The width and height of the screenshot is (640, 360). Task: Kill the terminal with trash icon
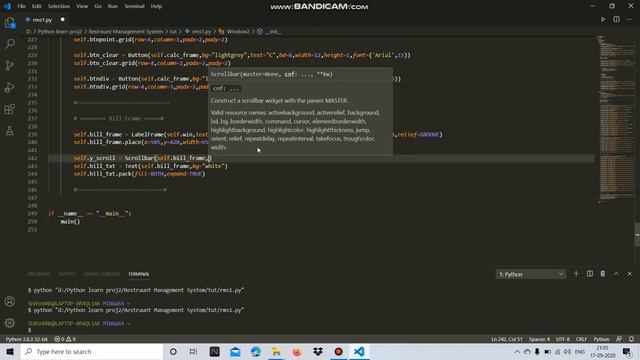[x=603, y=274]
